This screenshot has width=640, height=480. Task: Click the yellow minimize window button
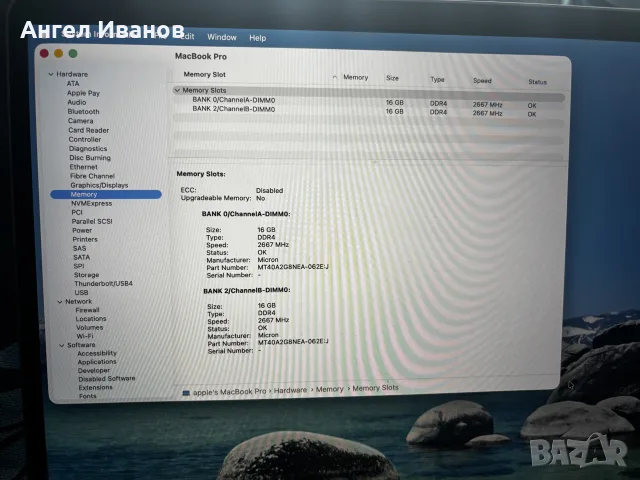click(x=58, y=53)
